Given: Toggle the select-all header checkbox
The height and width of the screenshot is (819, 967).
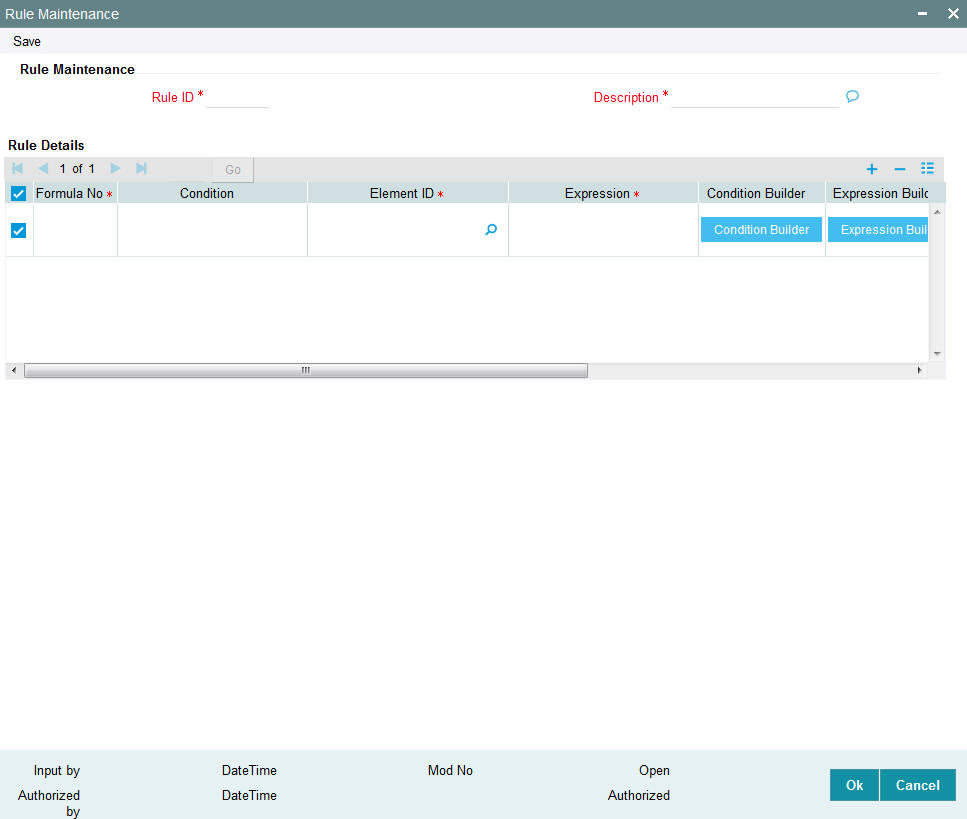Looking at the screenshot, I should [x=19, y=194].
